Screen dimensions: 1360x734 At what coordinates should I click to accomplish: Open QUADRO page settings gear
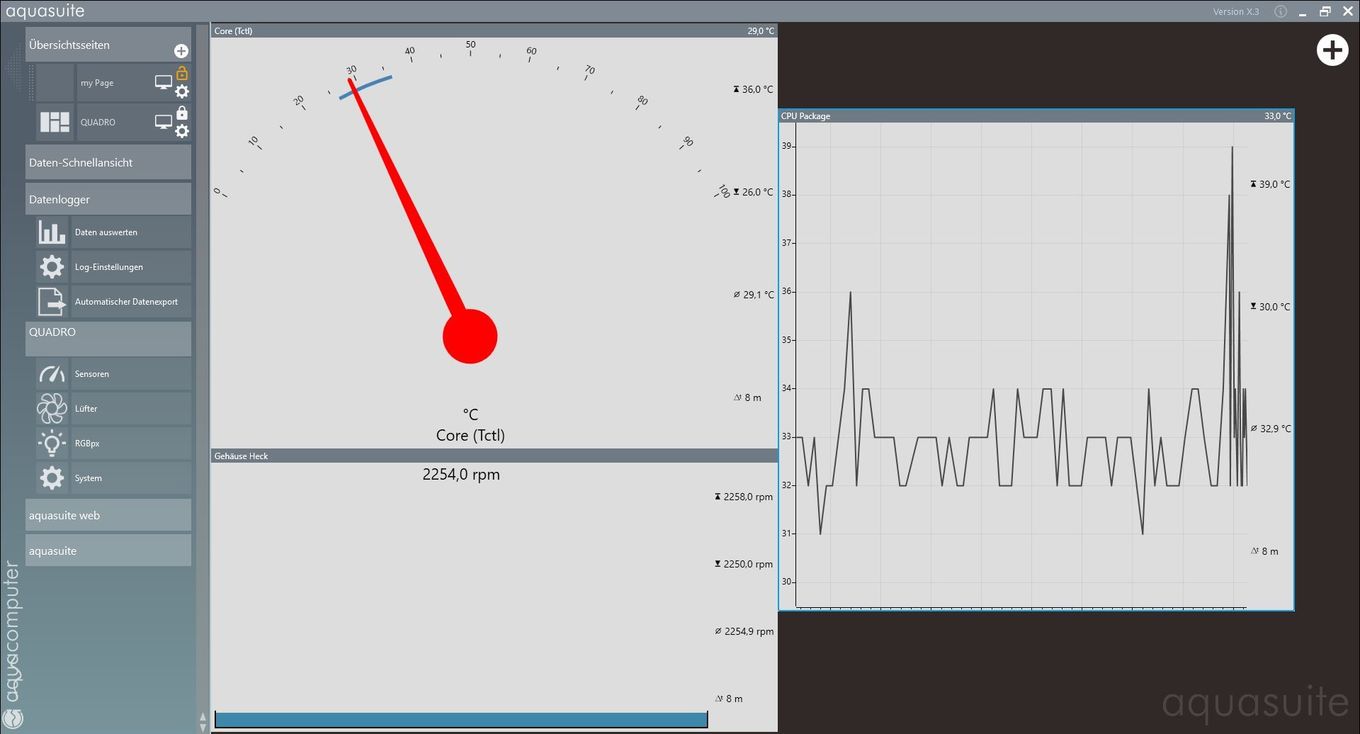point(182,131)
